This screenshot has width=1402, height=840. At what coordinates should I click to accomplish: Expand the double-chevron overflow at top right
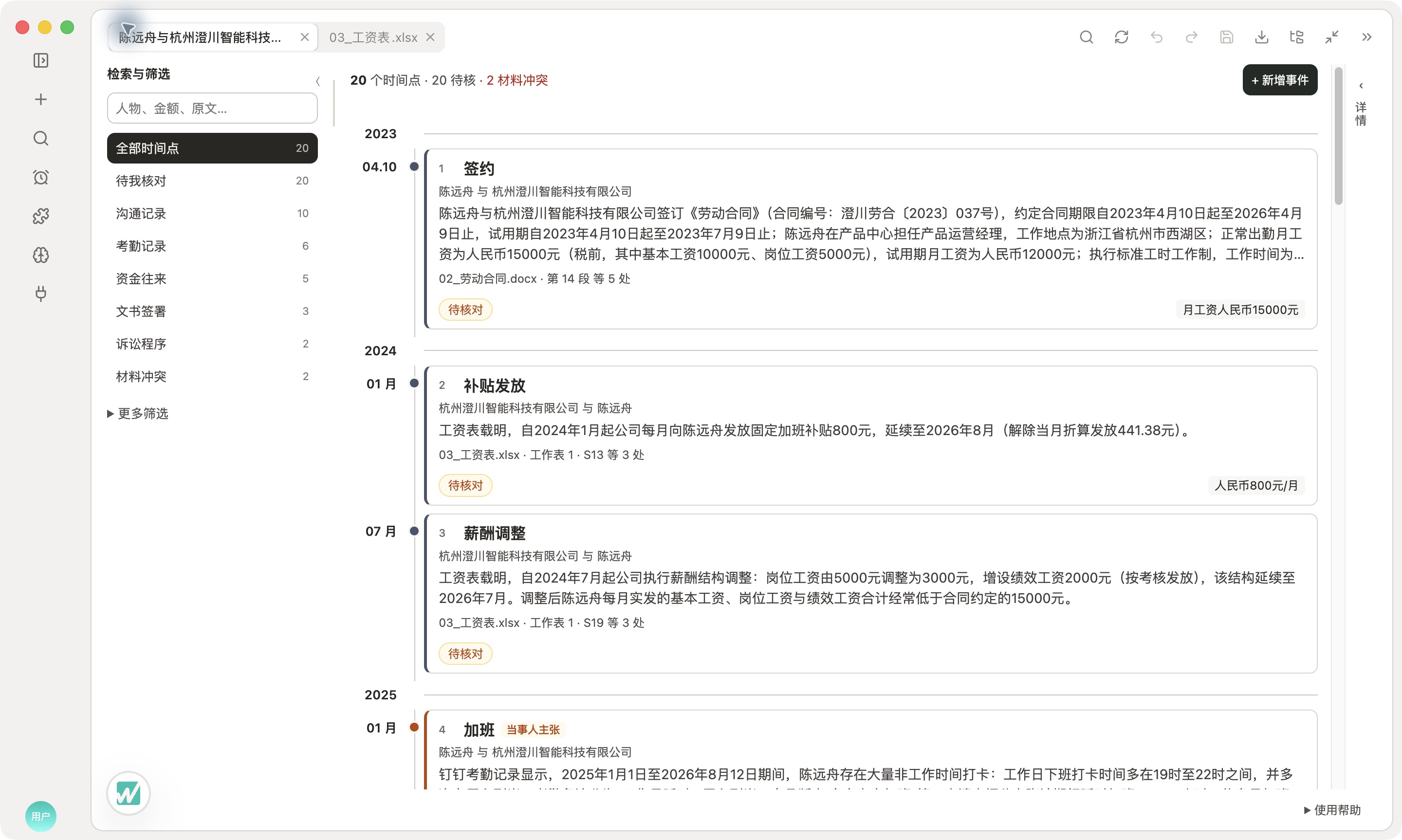point(1367,37)
